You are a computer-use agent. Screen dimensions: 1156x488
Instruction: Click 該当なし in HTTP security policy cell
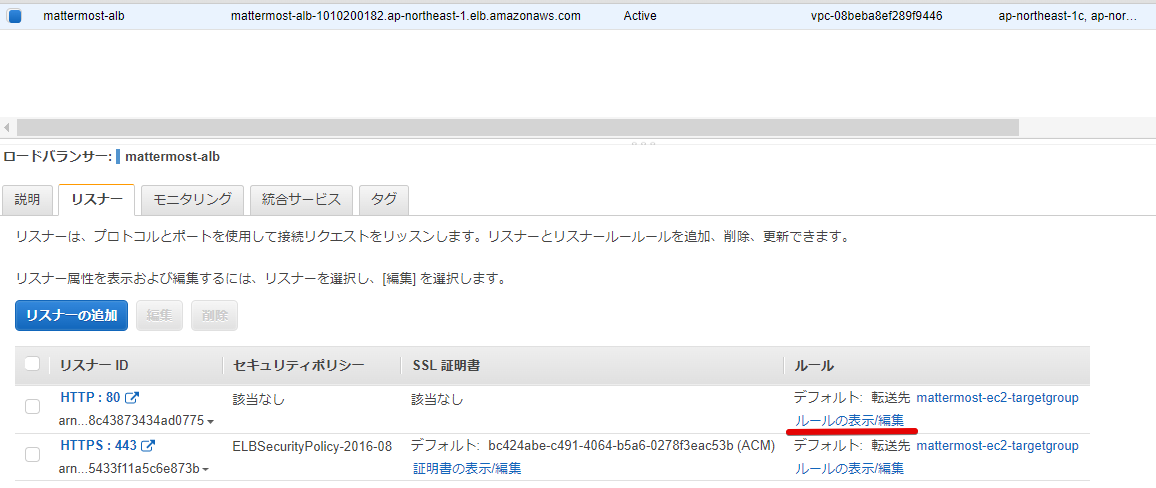259,400
